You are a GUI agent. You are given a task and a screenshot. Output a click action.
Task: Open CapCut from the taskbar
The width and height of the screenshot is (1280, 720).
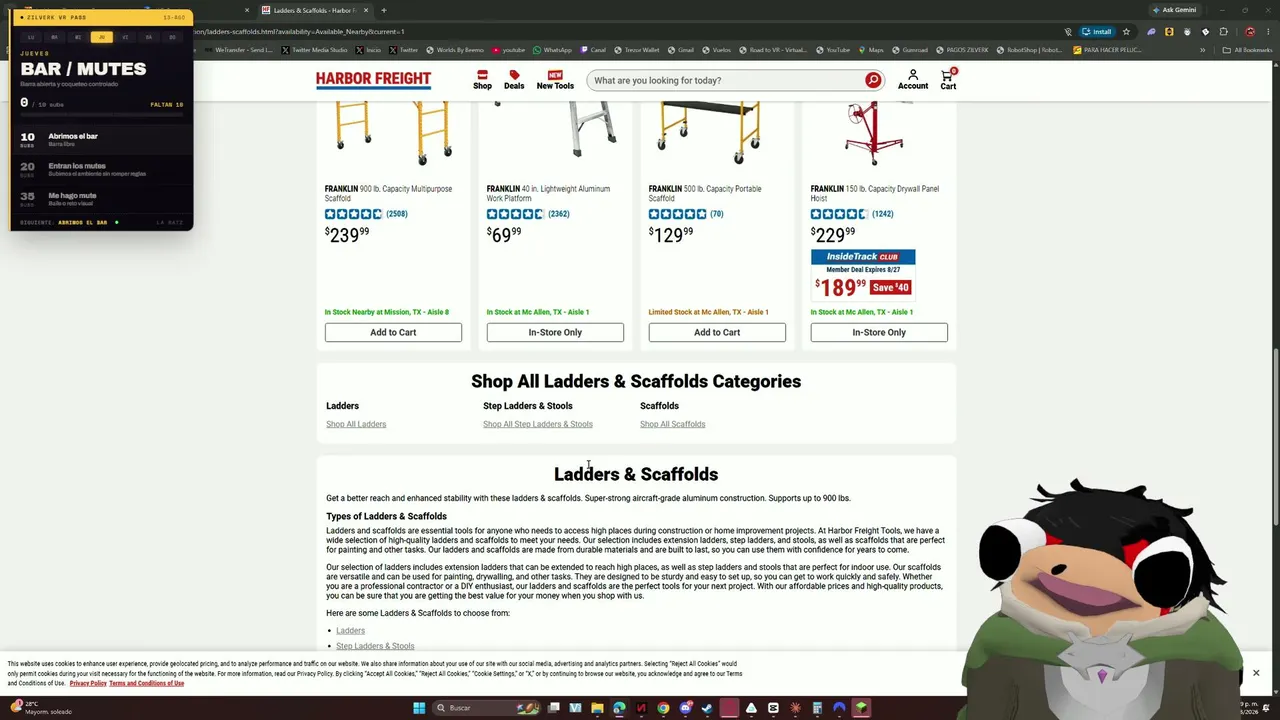[773, 708]
